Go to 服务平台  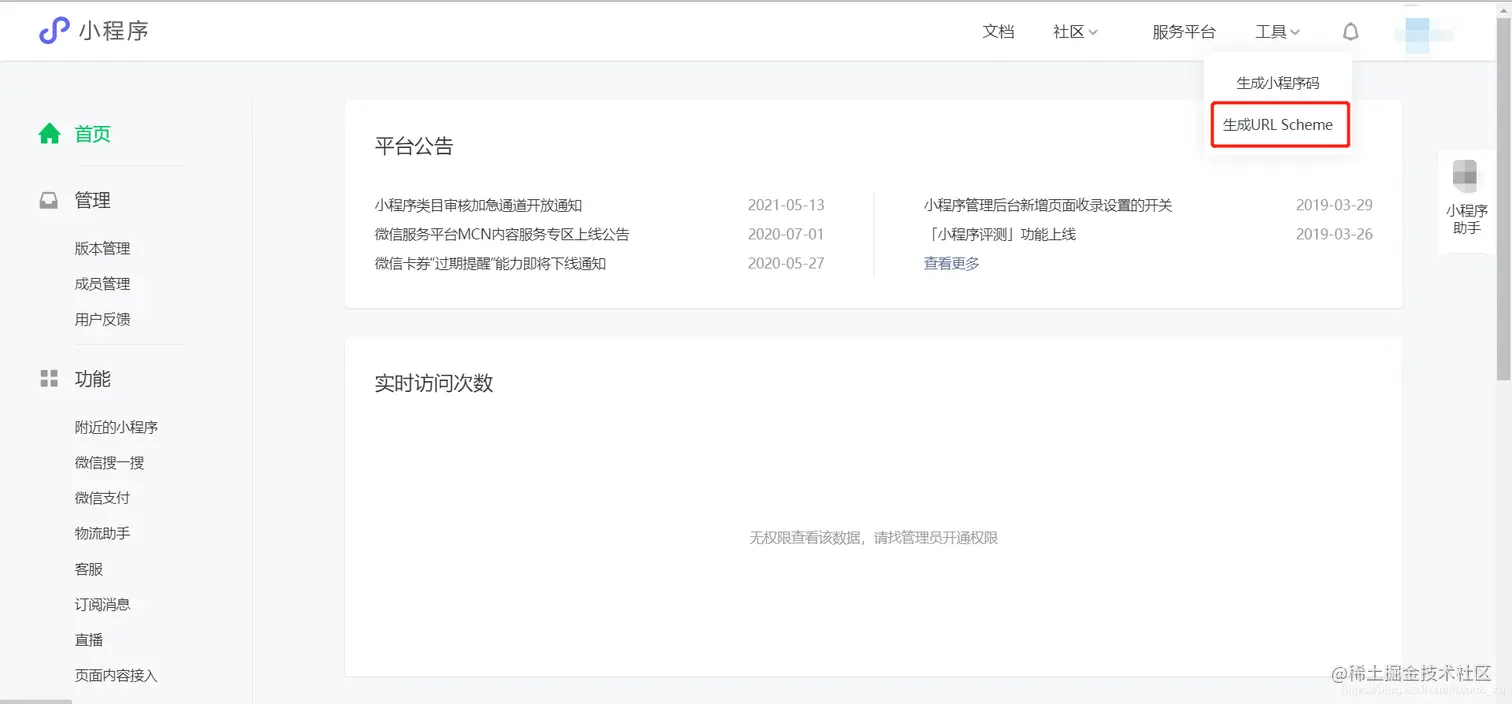coord(1184,31)
